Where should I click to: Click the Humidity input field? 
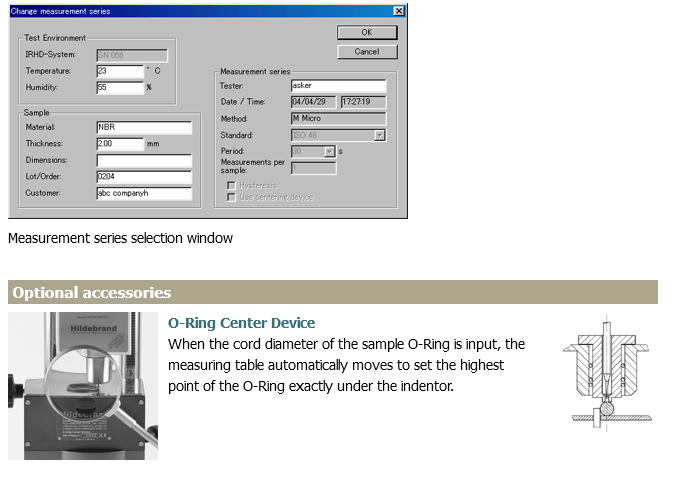pyautogui.click(x=120, y=88)
